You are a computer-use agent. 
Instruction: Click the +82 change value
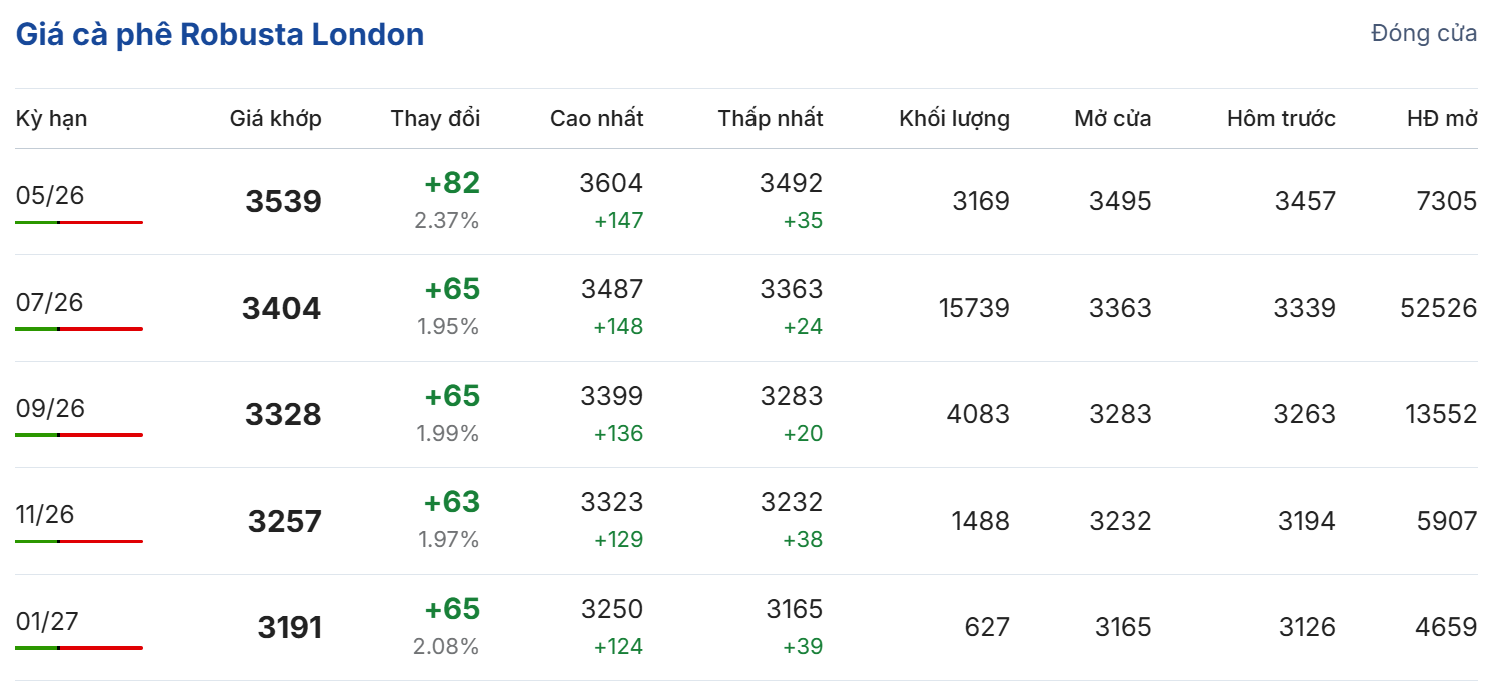point(452,184)
